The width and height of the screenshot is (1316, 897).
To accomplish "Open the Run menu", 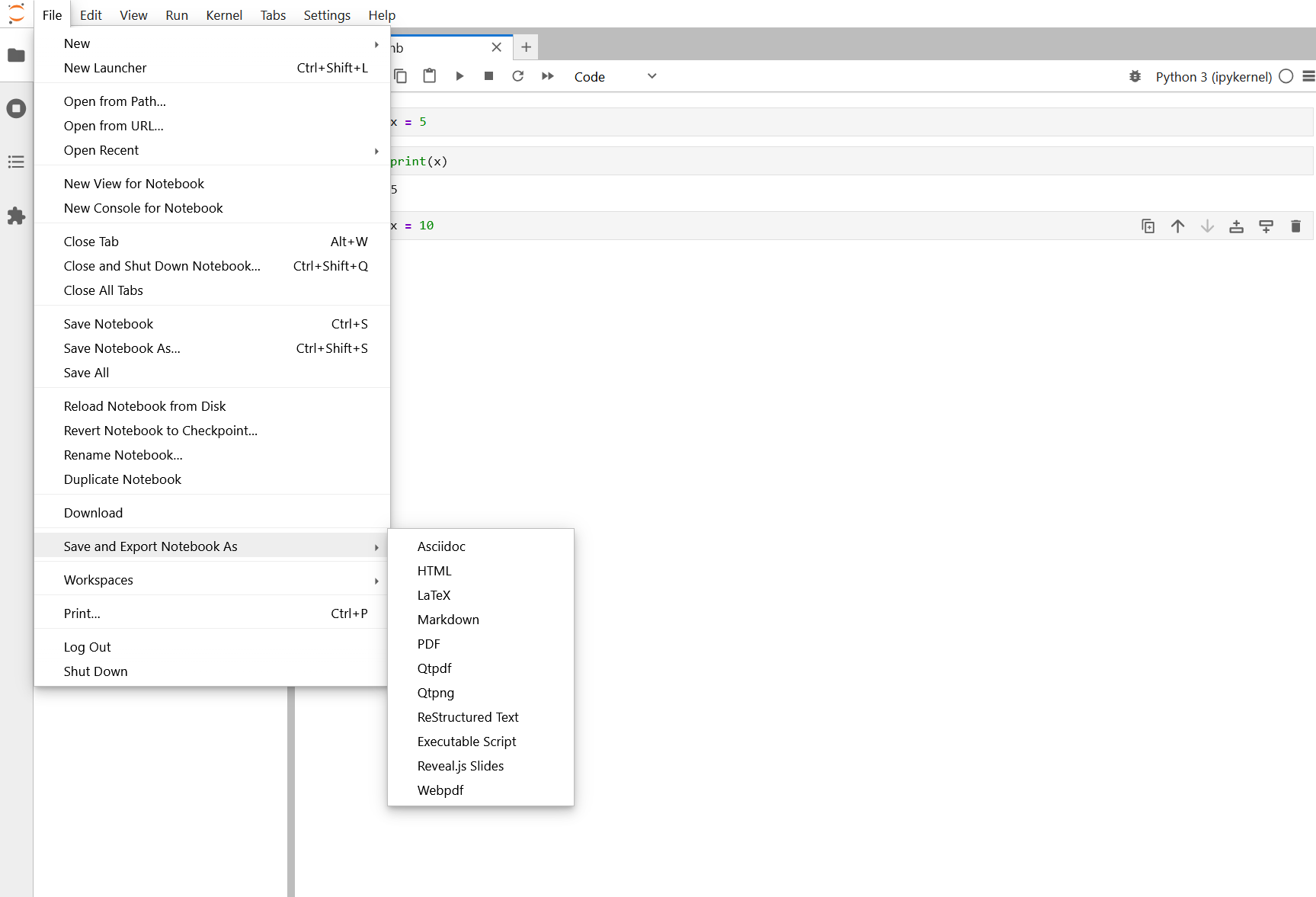I will [177, 15].
